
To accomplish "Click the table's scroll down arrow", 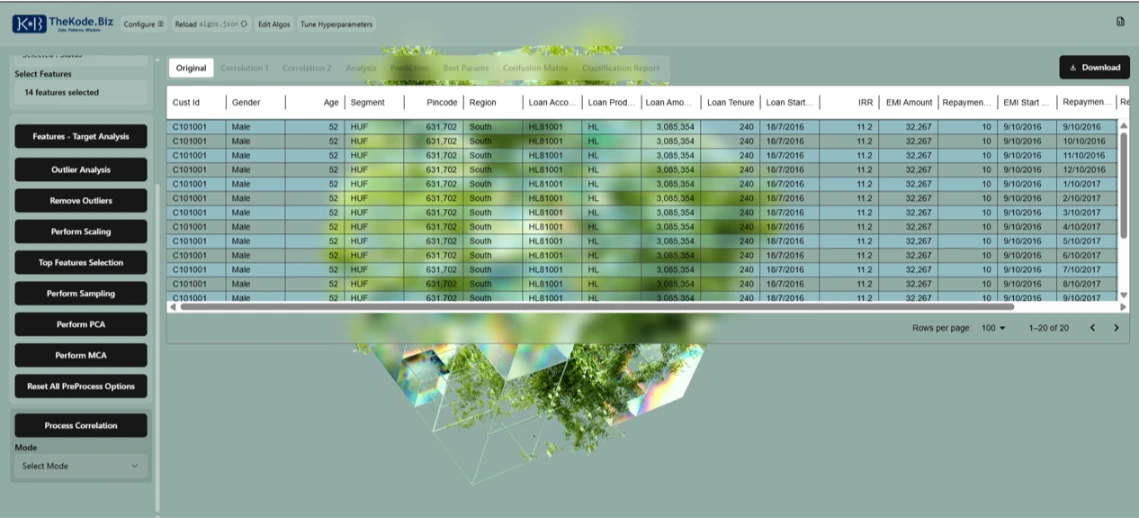I will 1123,295.
